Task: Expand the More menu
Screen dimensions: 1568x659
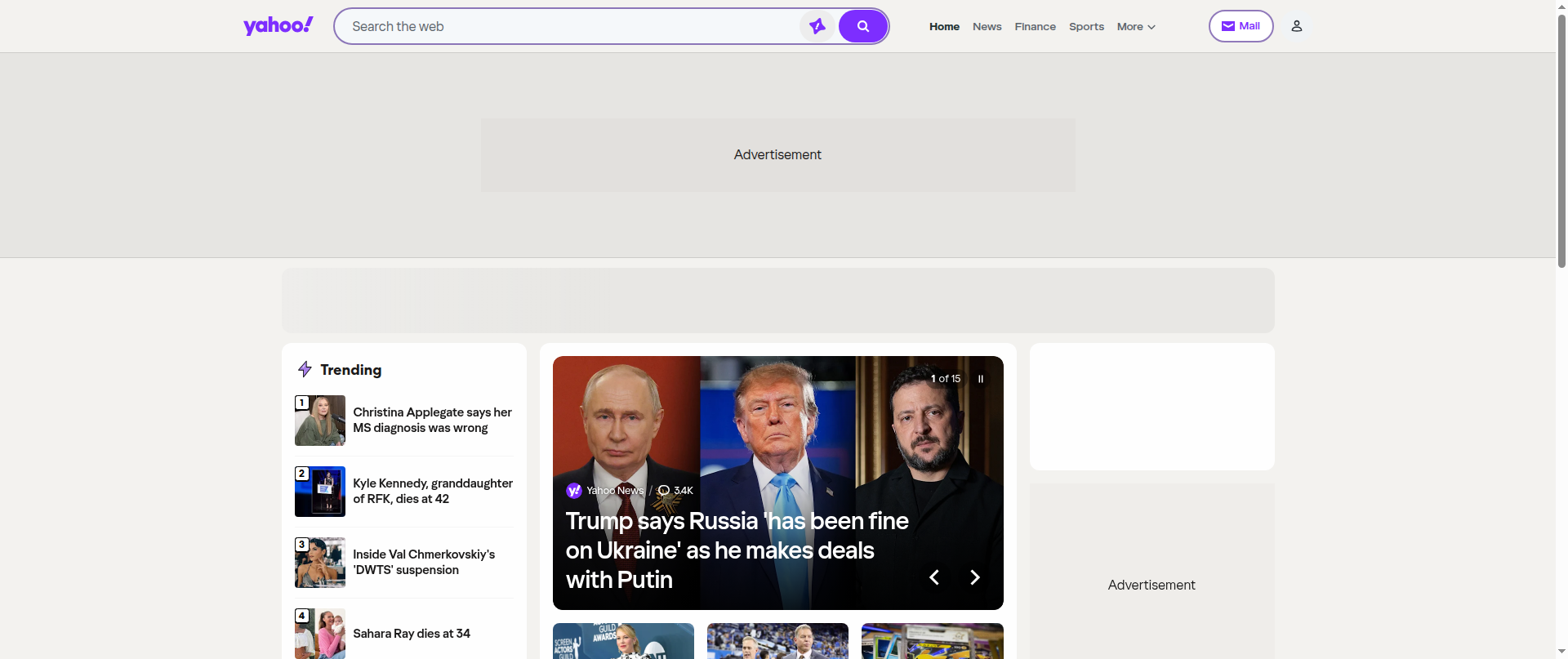Action: (x=1136, y=26)
